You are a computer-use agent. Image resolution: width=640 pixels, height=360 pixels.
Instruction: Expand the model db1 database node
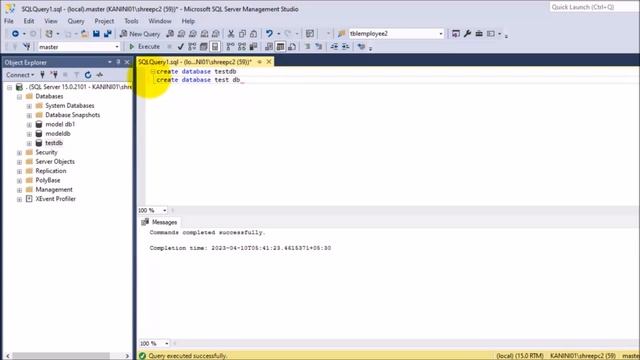point(29,125)
